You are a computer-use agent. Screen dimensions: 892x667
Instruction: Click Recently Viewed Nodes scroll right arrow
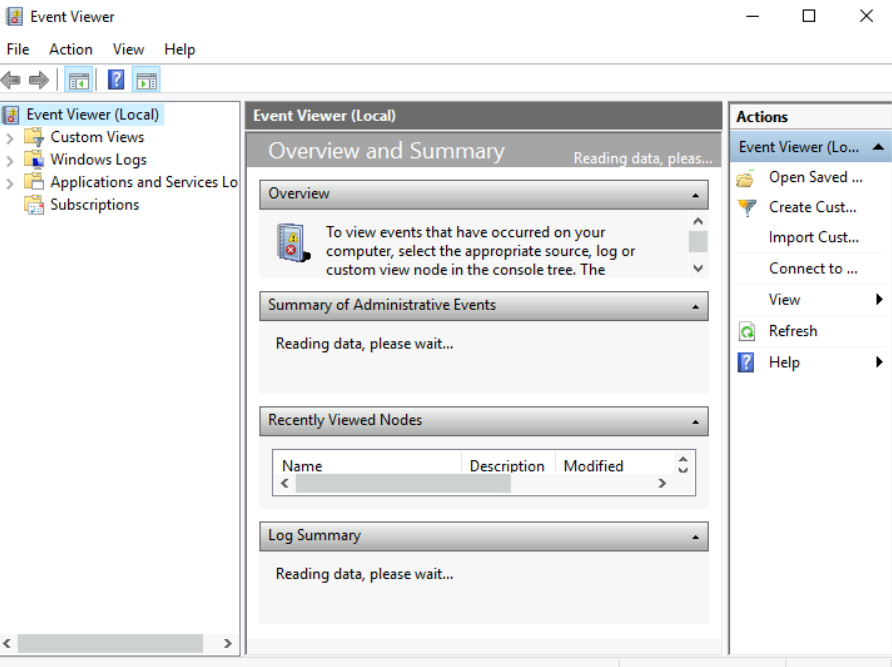click(662, 483)
